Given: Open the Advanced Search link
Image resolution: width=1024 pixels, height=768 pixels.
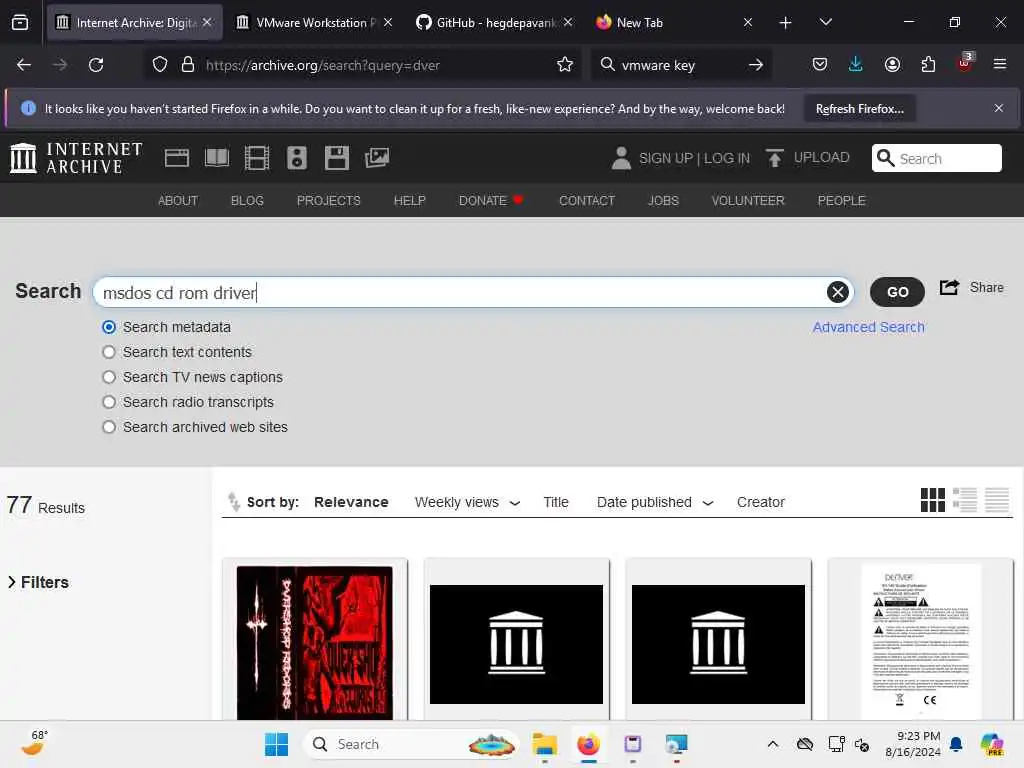Looking at the screenshot, I should (868, 327).
